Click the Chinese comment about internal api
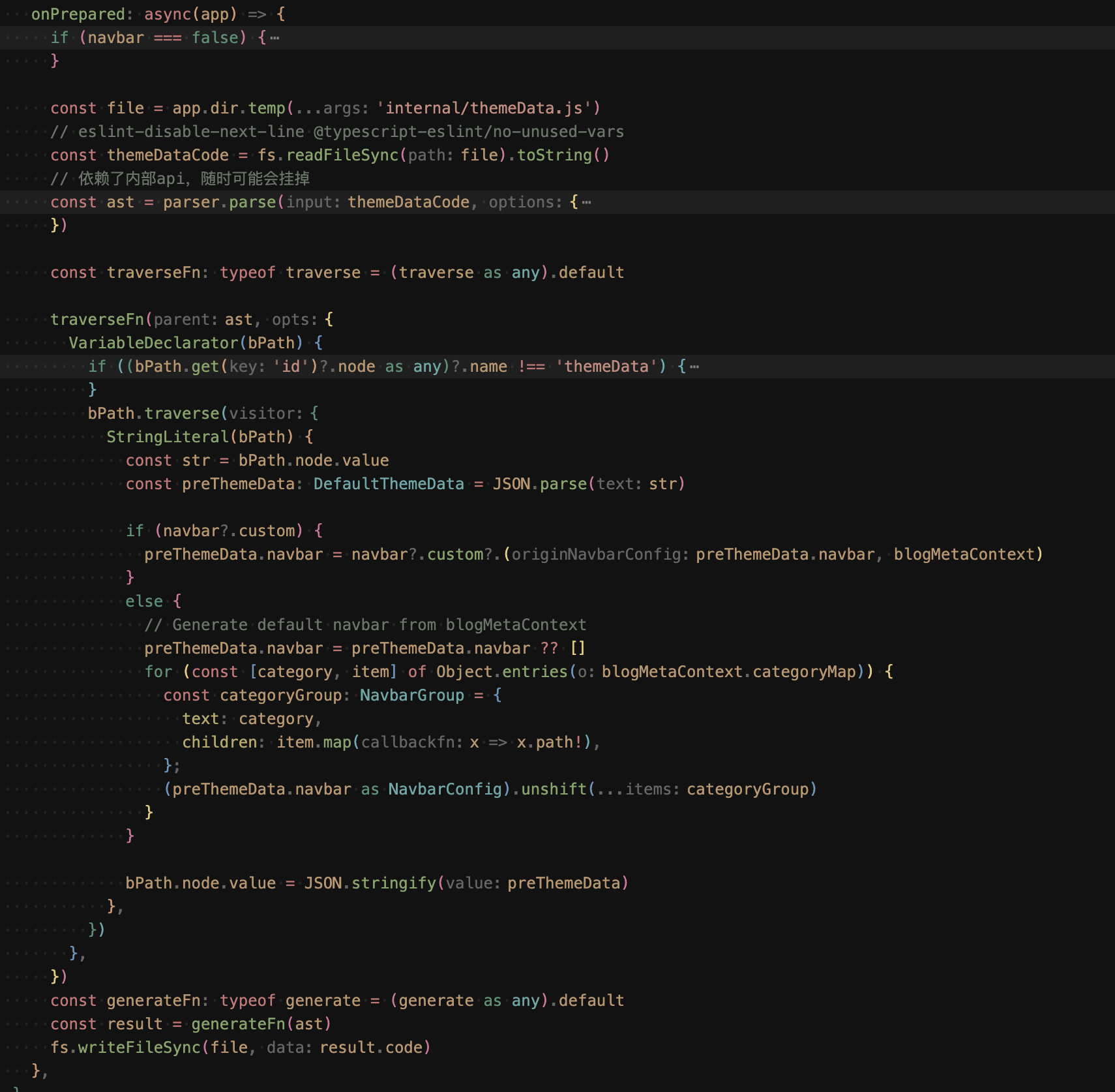The image size is (1115, 1092). tap(180, 179)
